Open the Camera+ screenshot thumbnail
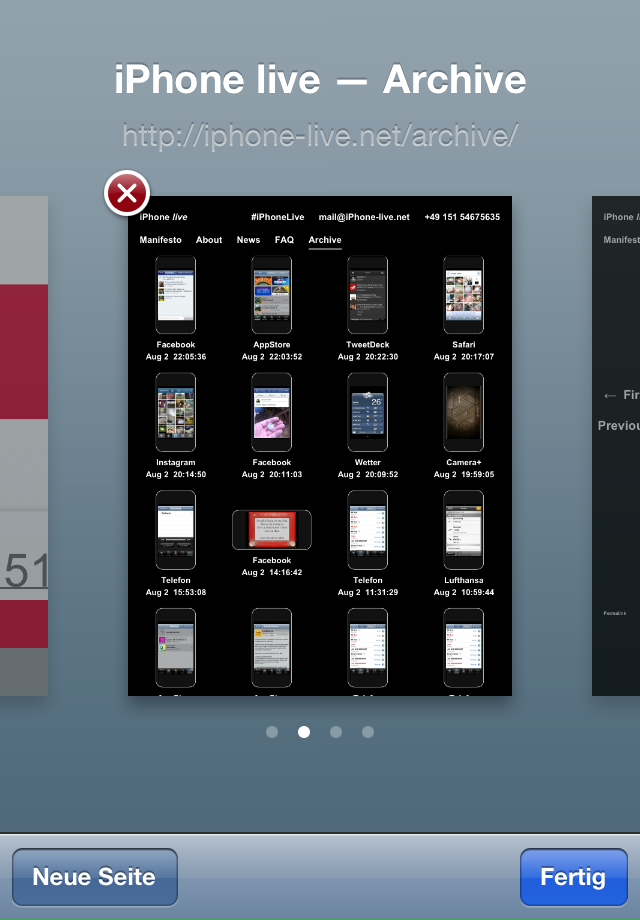The height and width of the screenshot is (920, 640). point(463,412)
